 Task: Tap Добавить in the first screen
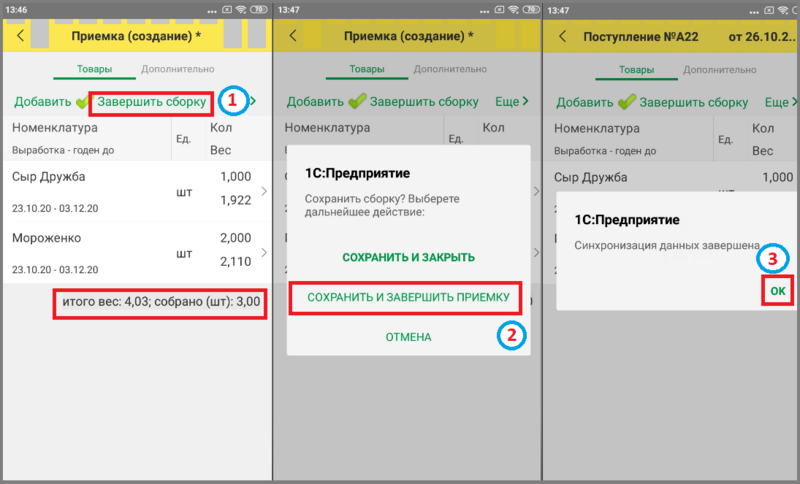(43, 102)
